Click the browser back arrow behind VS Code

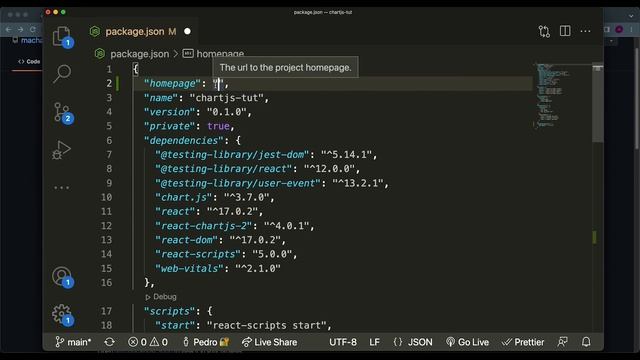coord(9,29)
